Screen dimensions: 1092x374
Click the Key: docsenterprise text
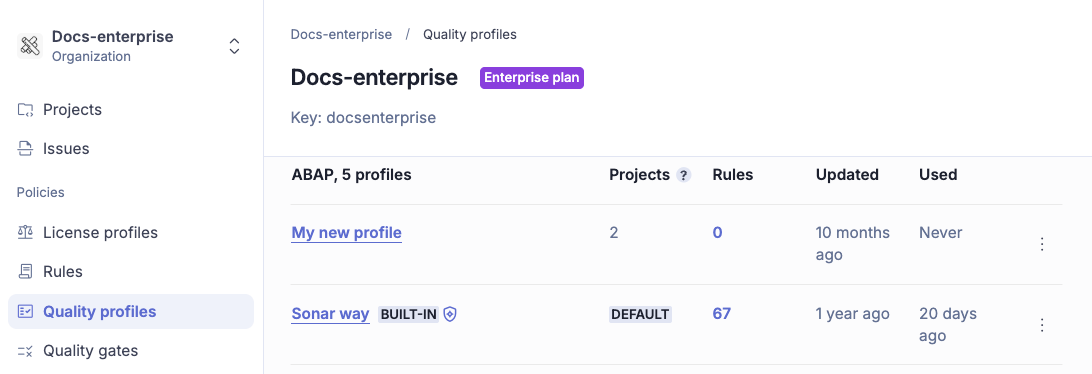coord(363,118)
